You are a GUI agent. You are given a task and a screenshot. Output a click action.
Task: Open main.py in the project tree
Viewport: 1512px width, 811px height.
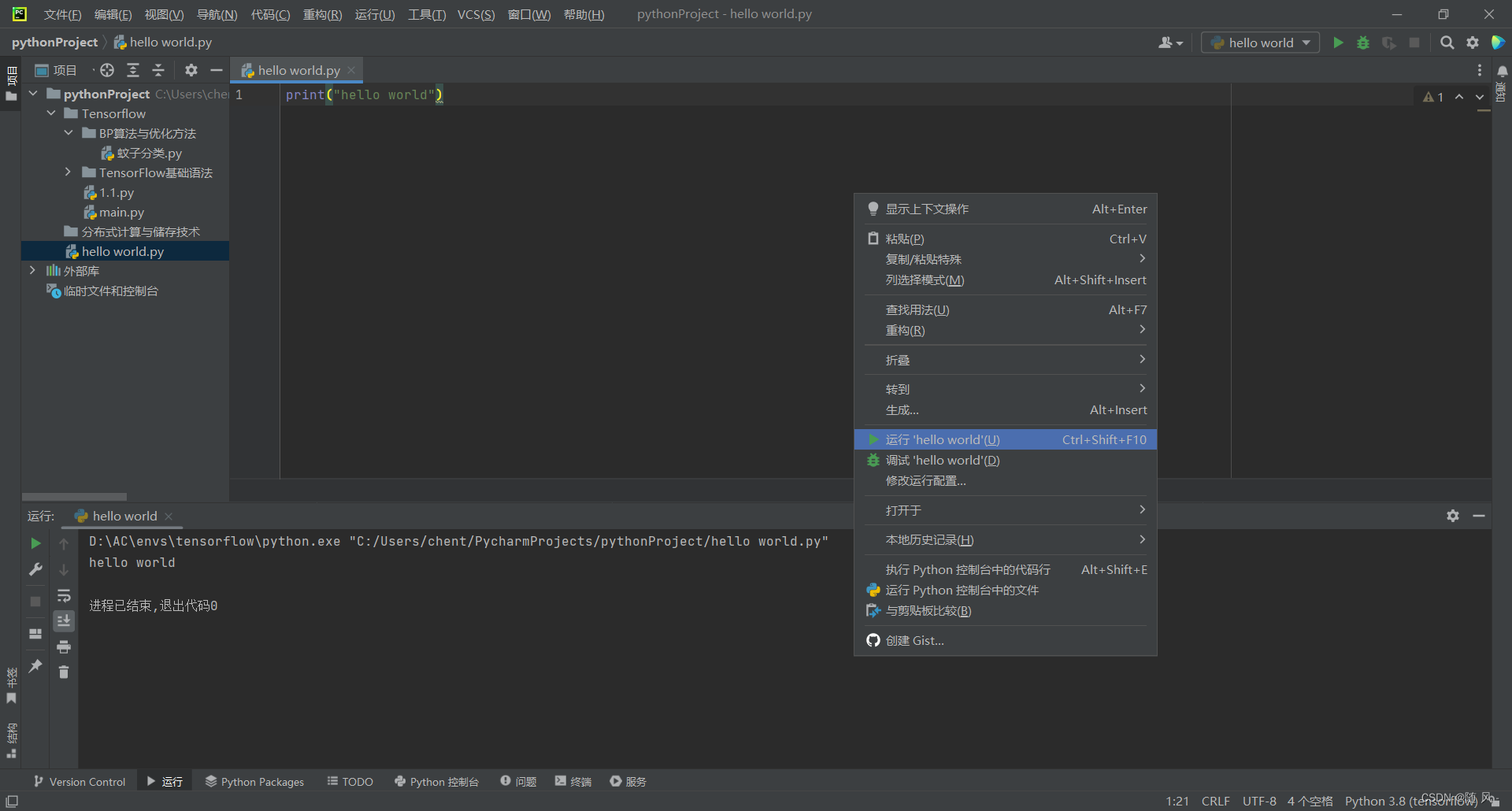[114, 212]
